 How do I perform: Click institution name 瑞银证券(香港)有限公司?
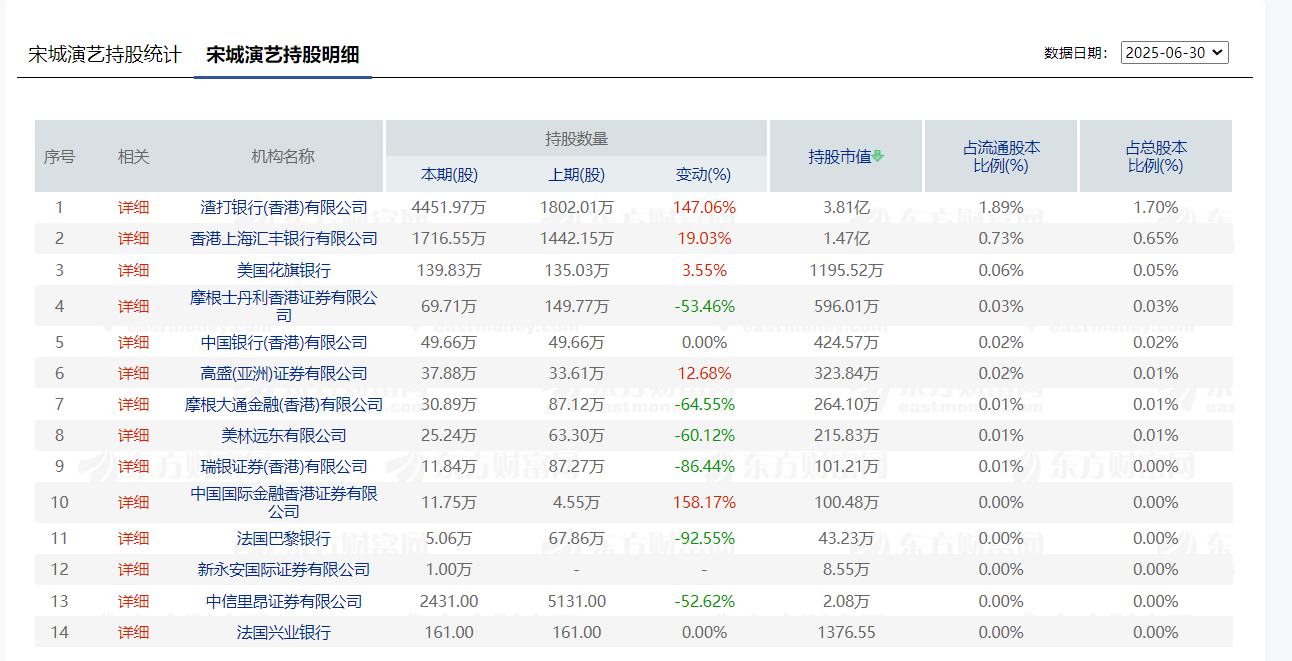tap(284, 466)
